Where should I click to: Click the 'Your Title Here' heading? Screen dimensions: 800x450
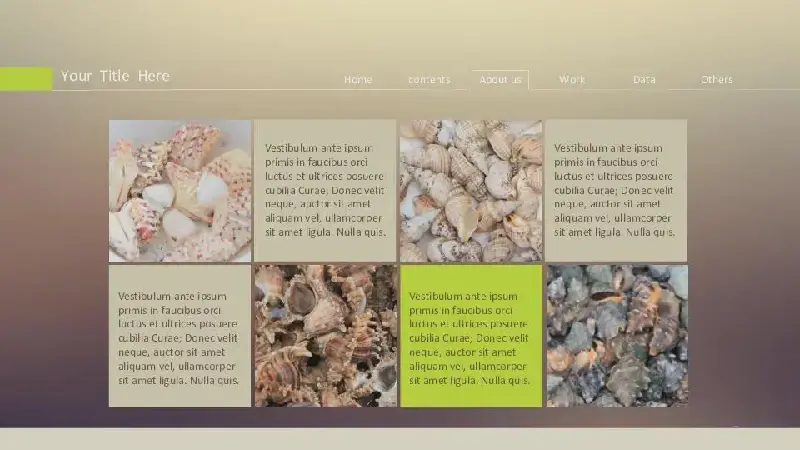pos(115,76)
